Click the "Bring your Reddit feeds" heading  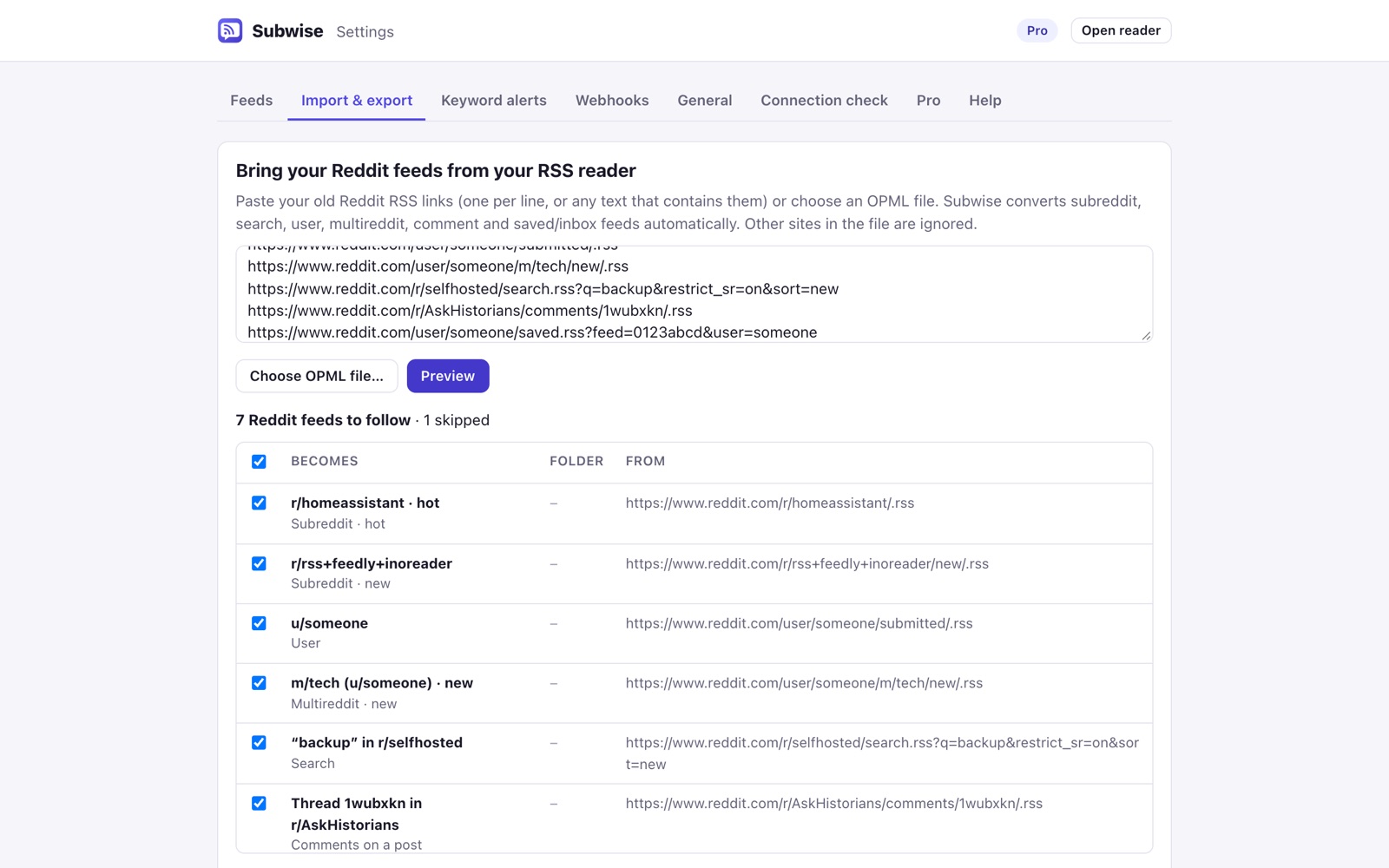pos(436,171)
